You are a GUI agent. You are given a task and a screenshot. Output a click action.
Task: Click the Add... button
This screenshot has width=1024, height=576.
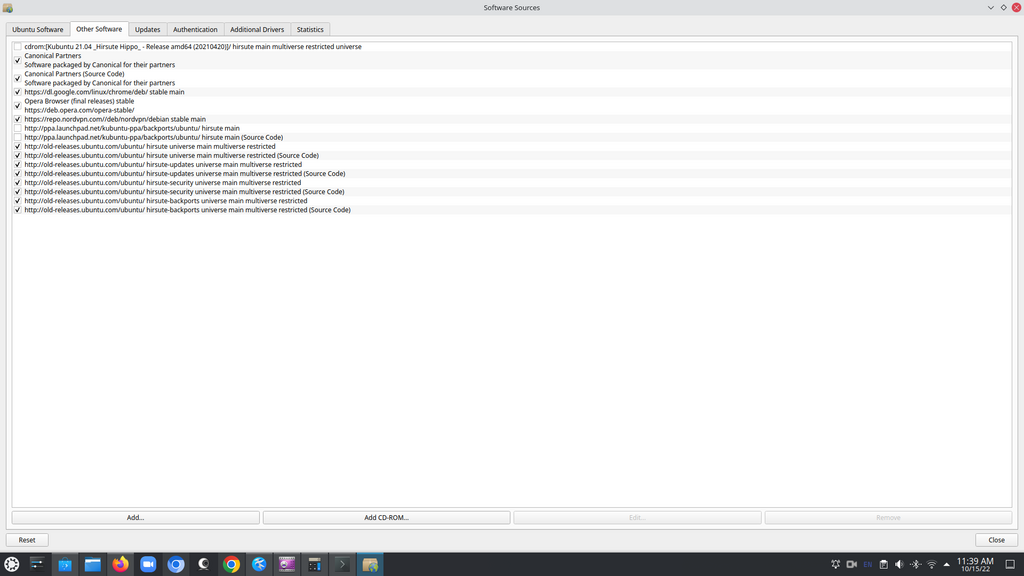pos(135,517)
